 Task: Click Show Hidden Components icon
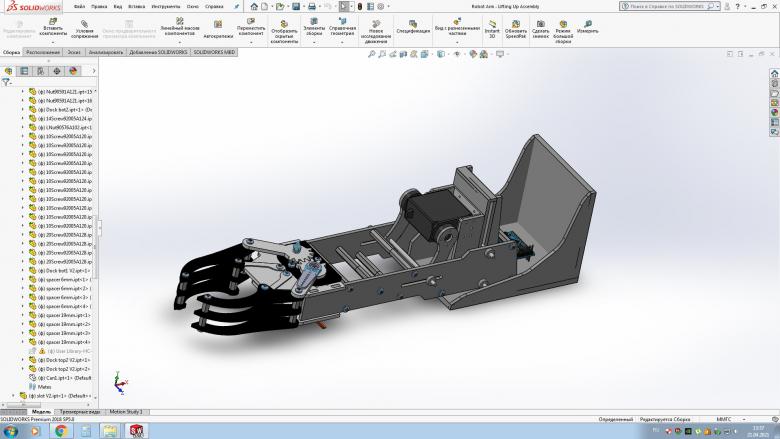[x=284, y=23]
